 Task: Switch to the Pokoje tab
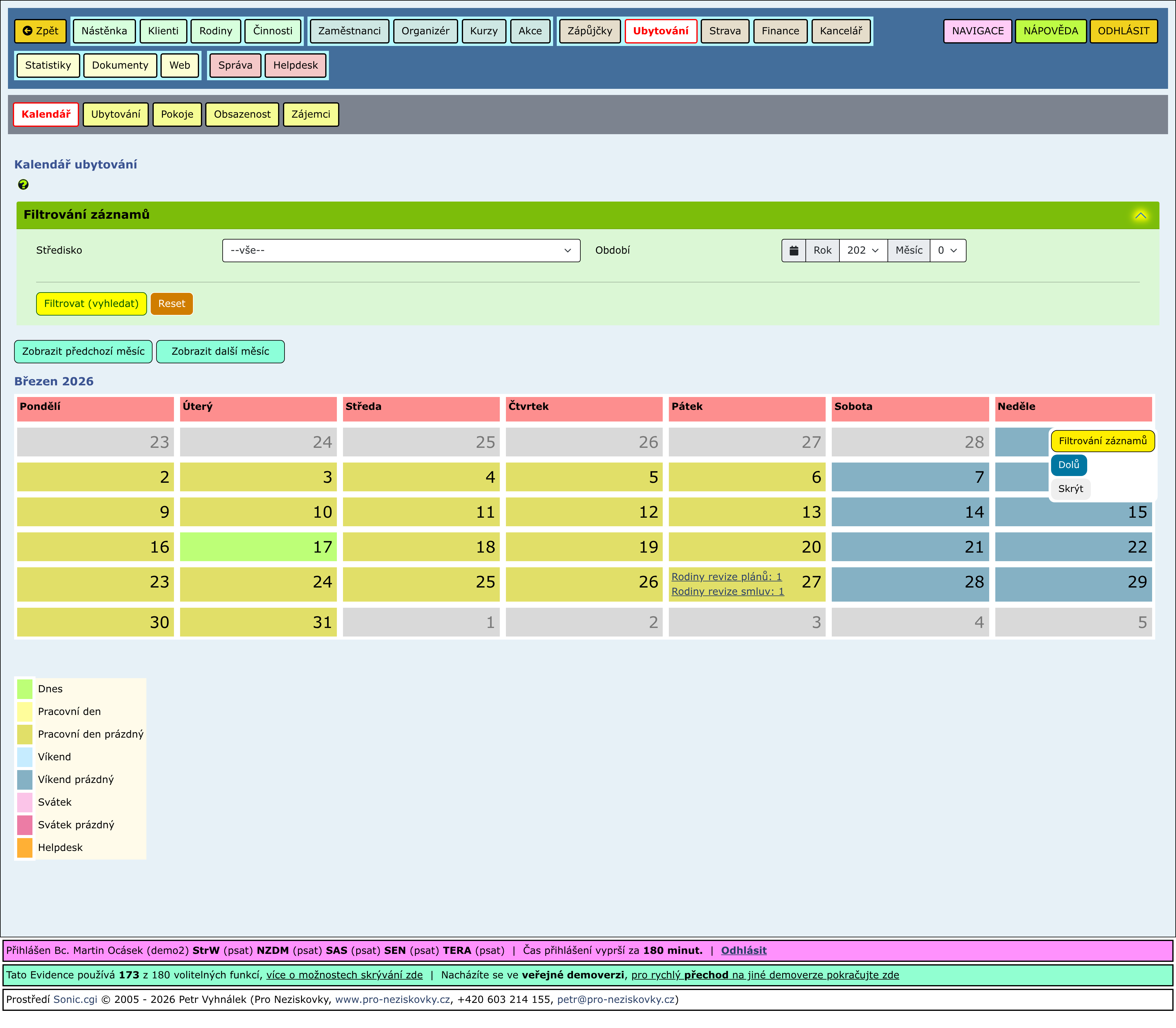coord(177,114)
